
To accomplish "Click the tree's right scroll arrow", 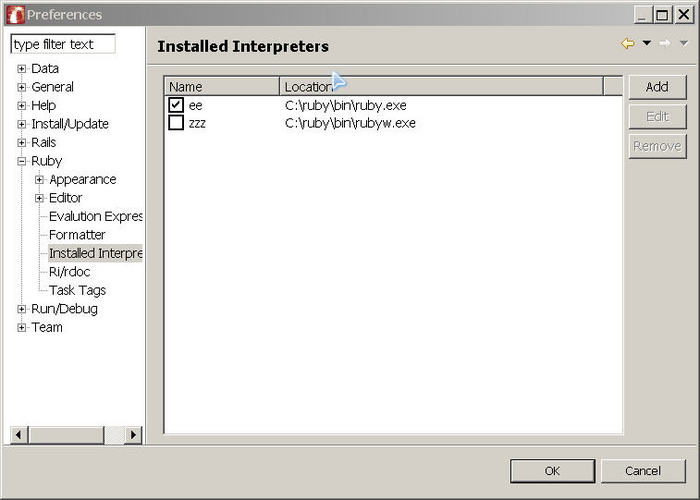I will 133,434.
